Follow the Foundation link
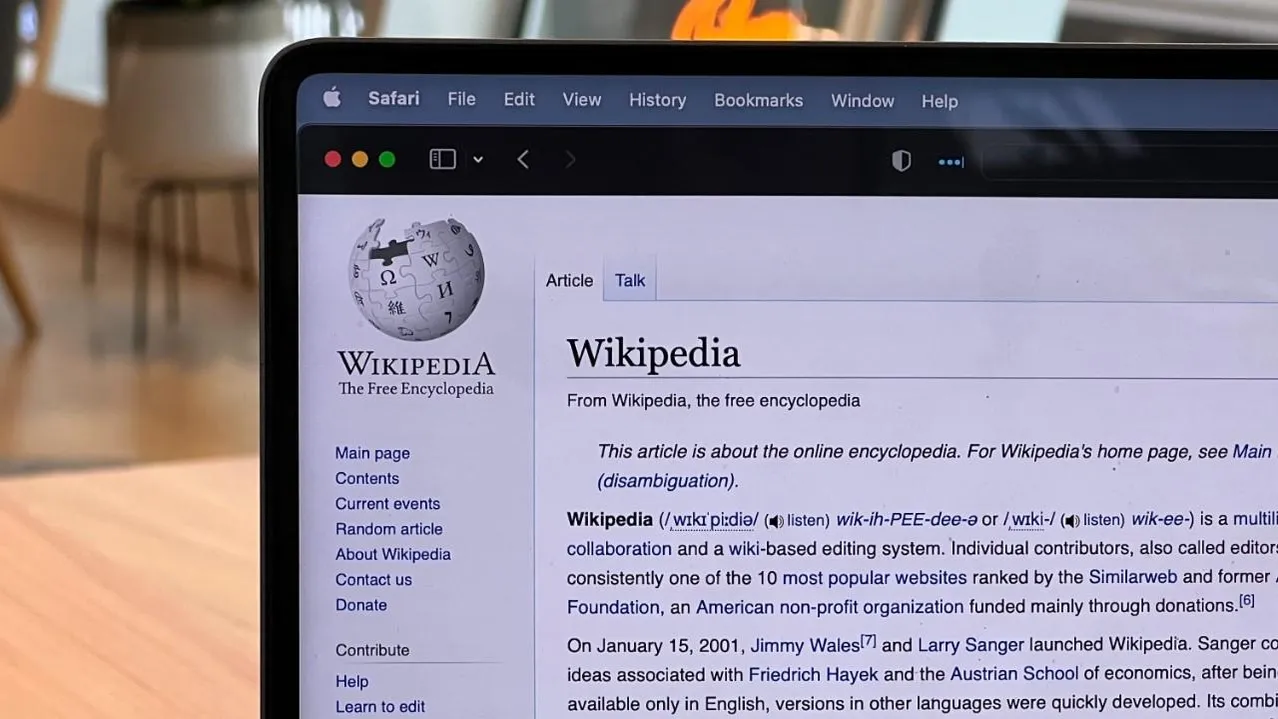Image resolution: width=1278 pixels, height=719 pixels. click(613, 607)
